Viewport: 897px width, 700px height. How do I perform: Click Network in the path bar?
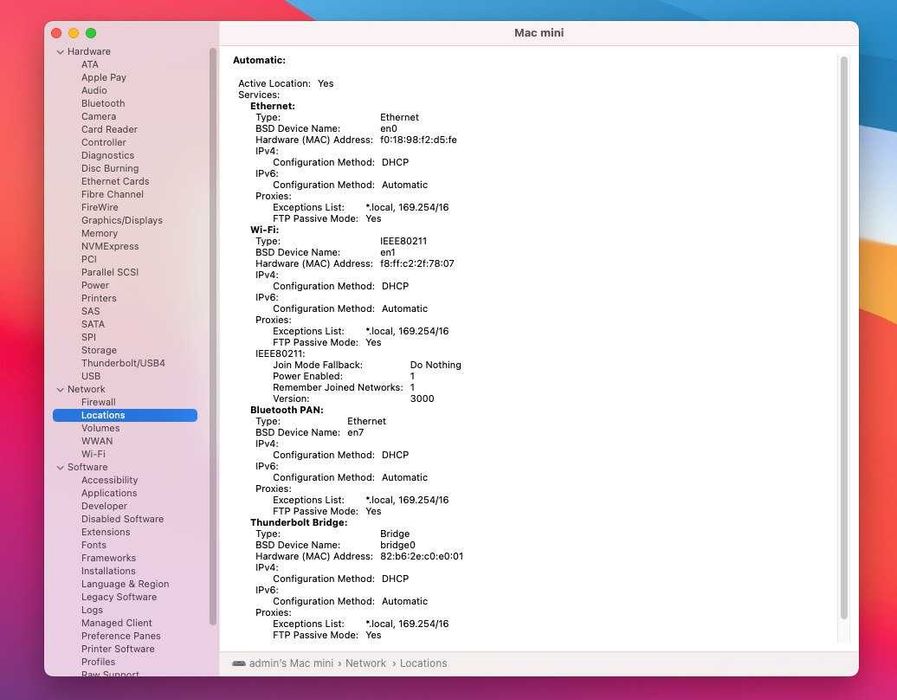(x=366, y=663)
